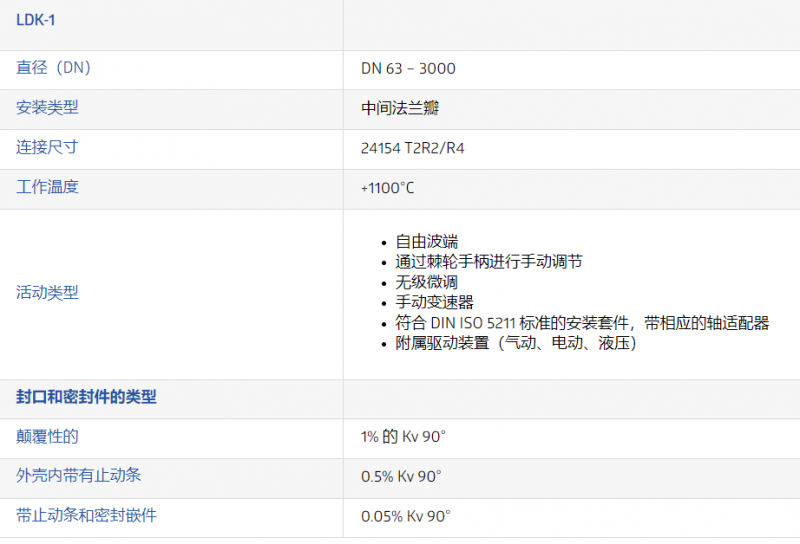Click the 通过棘轮手柄进行手动调节 bullet item
This screenshot has height=544, width=800.
(x=488, y=261)
